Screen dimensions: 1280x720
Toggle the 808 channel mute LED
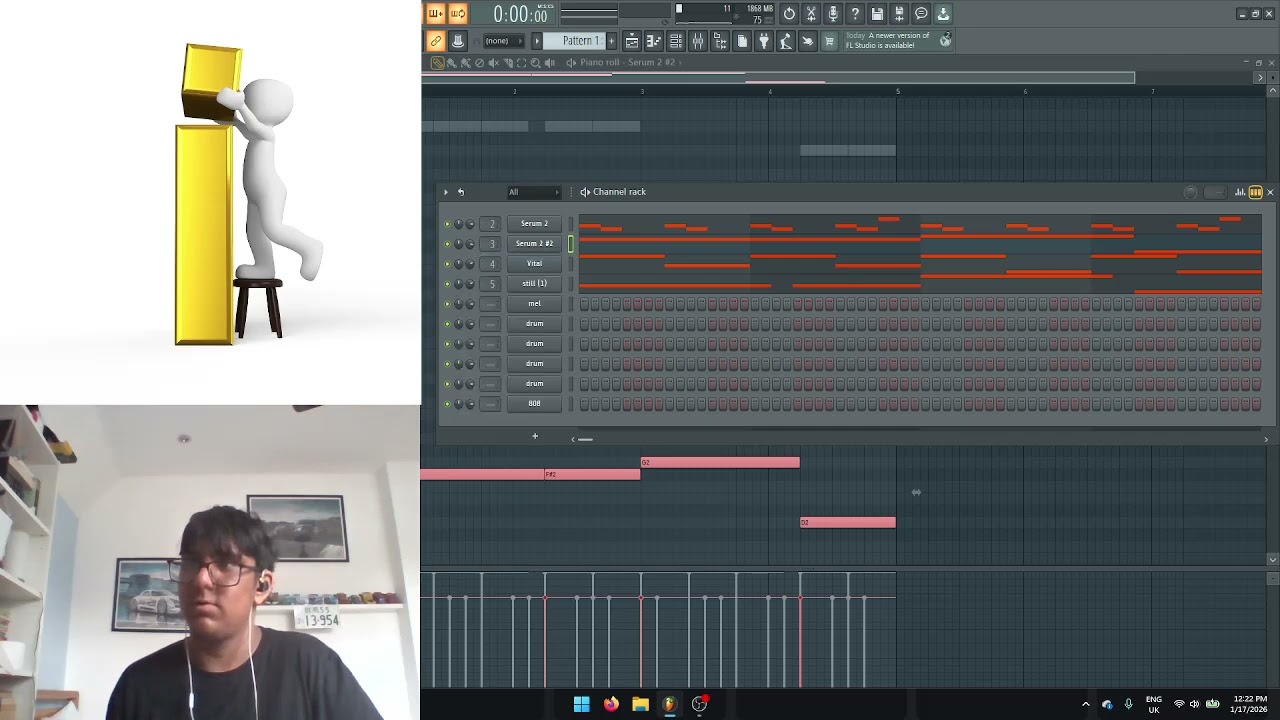447,404
